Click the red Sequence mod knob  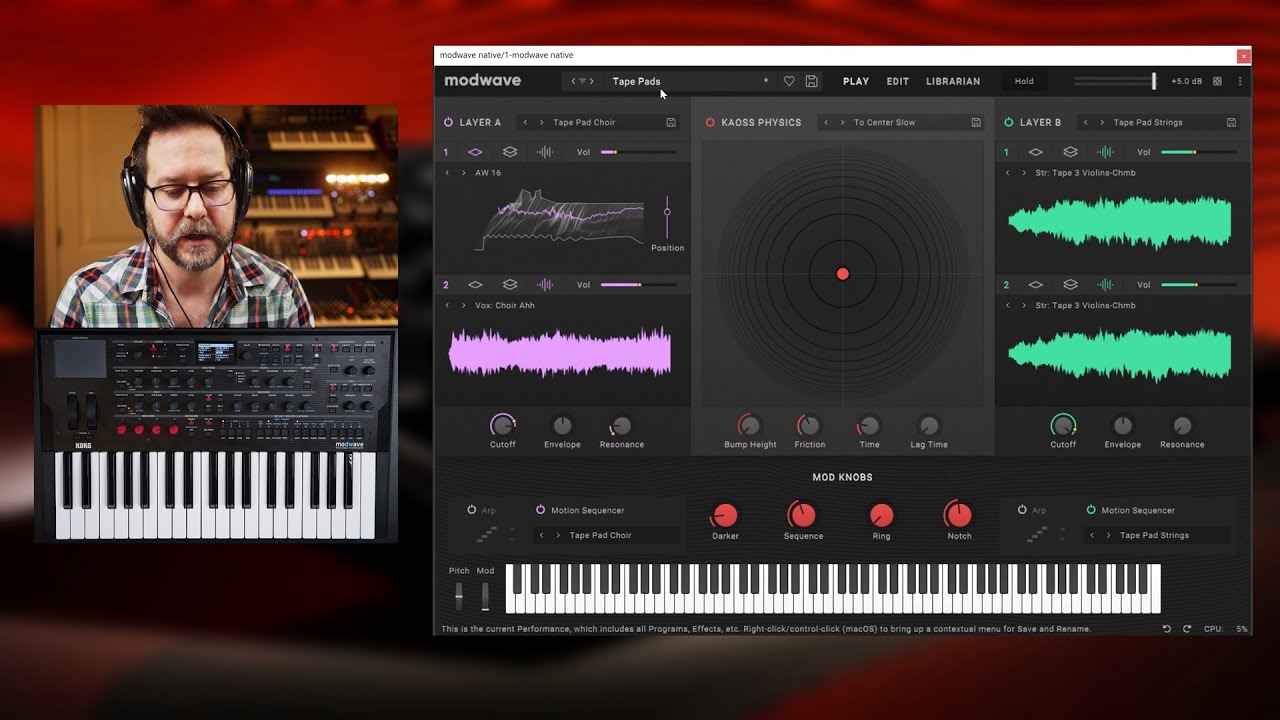coord(802,515)
